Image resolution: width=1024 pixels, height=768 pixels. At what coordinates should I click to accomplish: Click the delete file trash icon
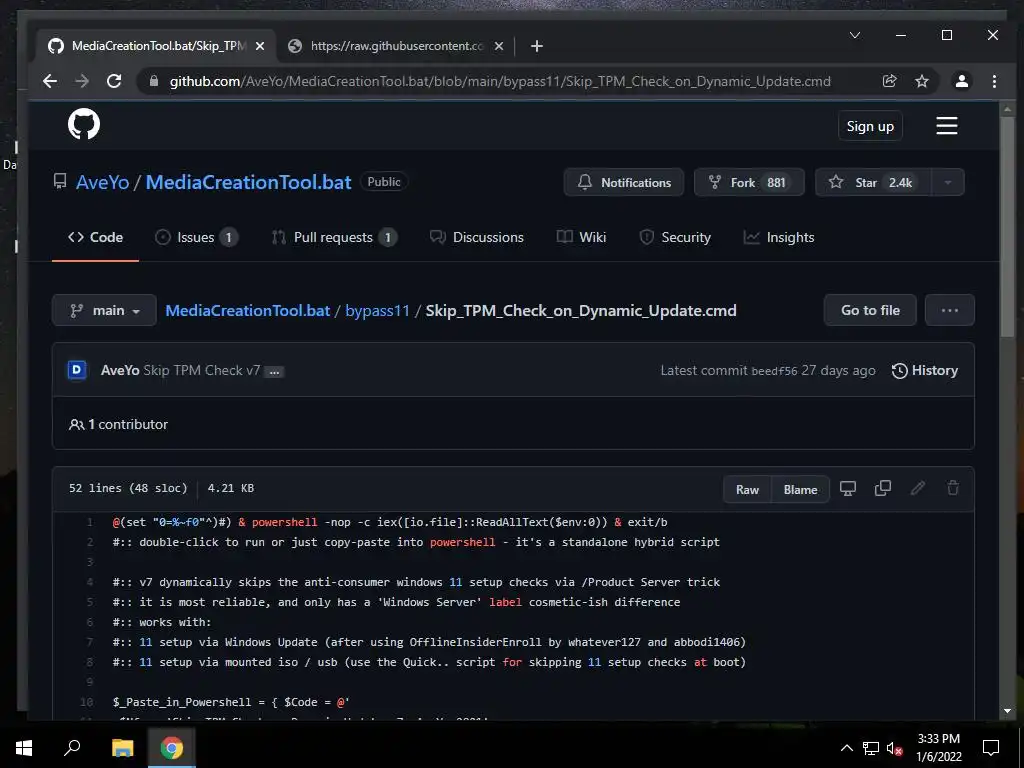[x=953, y=488]
